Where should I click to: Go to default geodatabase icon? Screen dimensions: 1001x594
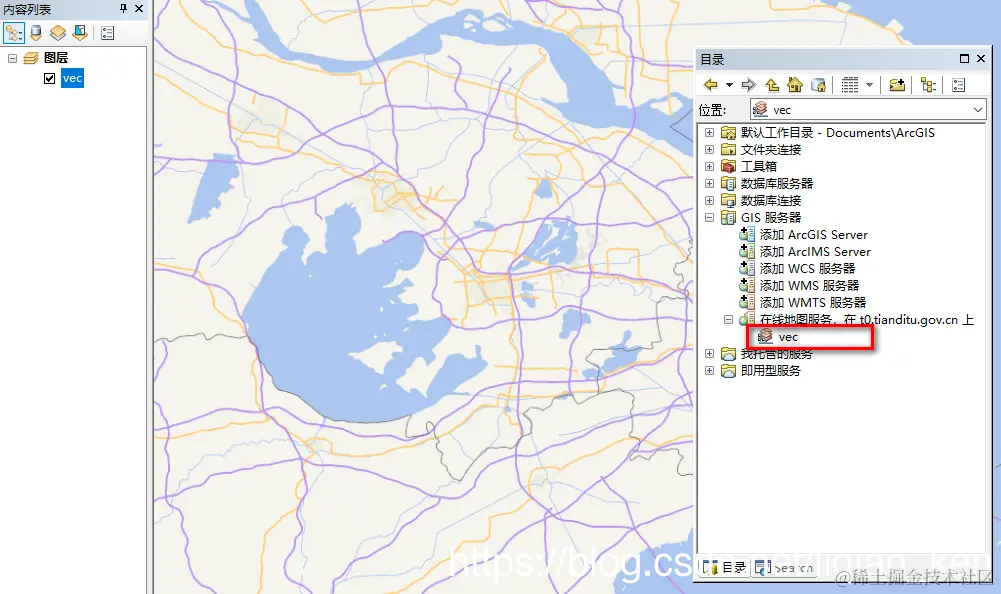coord(818,84)
